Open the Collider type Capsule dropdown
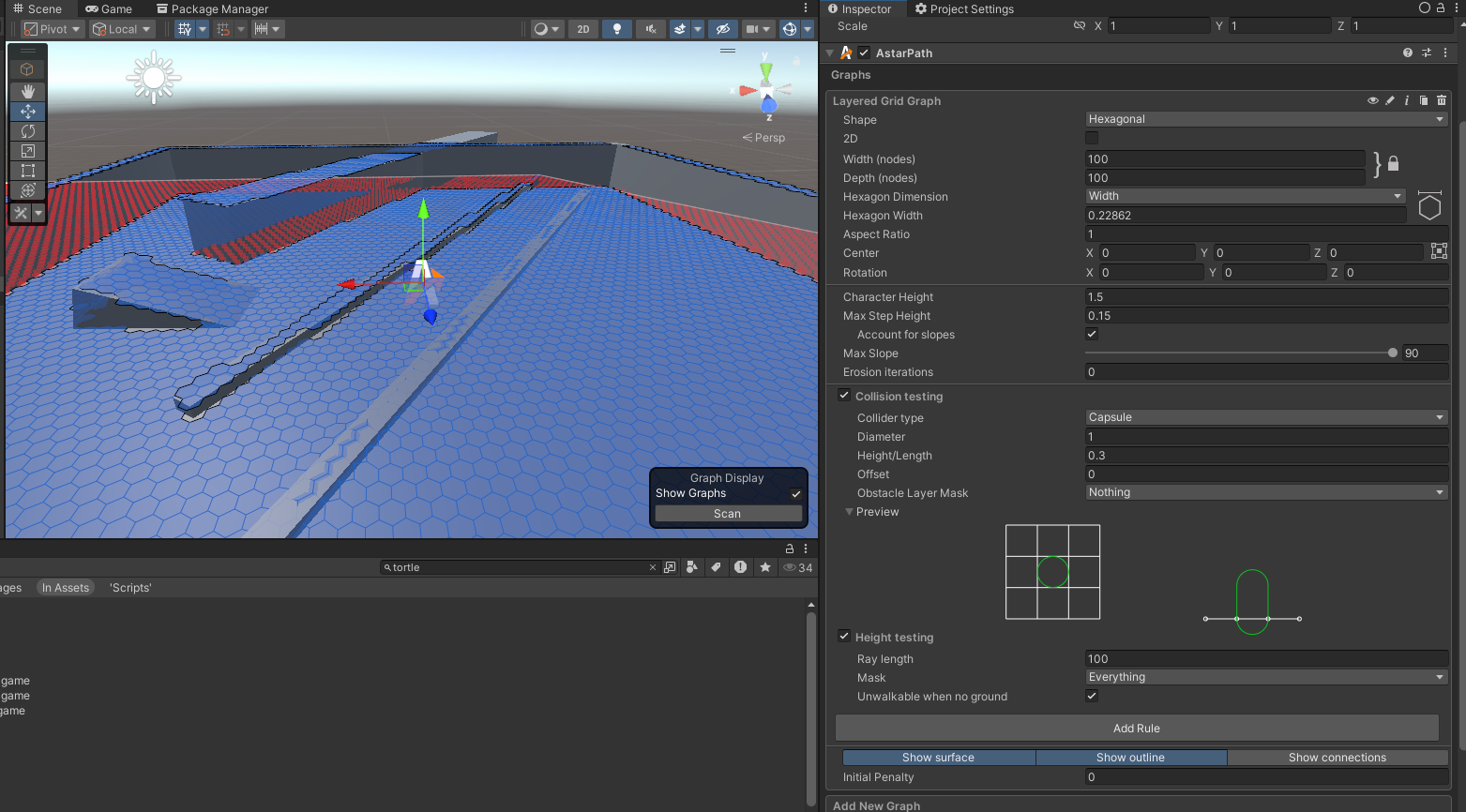Image resolution: width=1466 pixels, height=812 pixels. coord(1265,417)
